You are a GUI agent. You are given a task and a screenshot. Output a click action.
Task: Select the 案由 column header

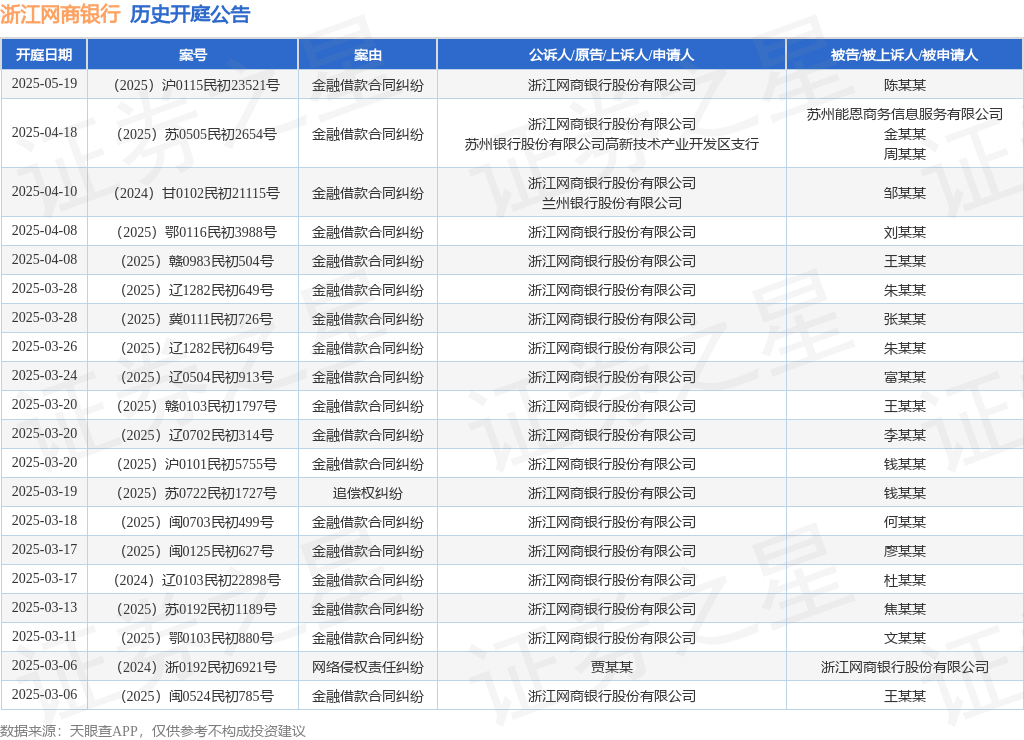(368, 55)
